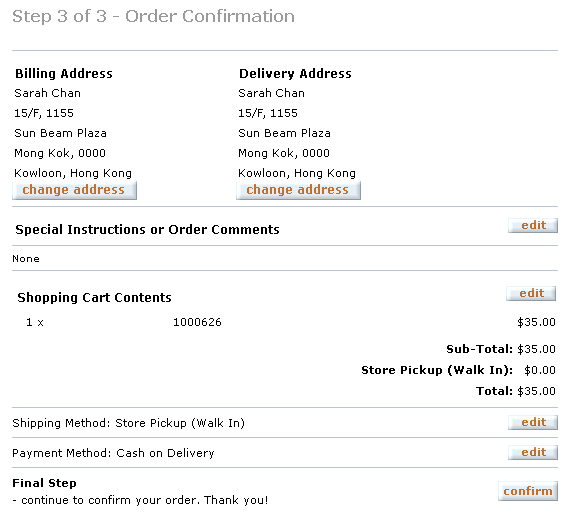
Task: Click the Billing Address heading
Action: click(x=64, y=74)
